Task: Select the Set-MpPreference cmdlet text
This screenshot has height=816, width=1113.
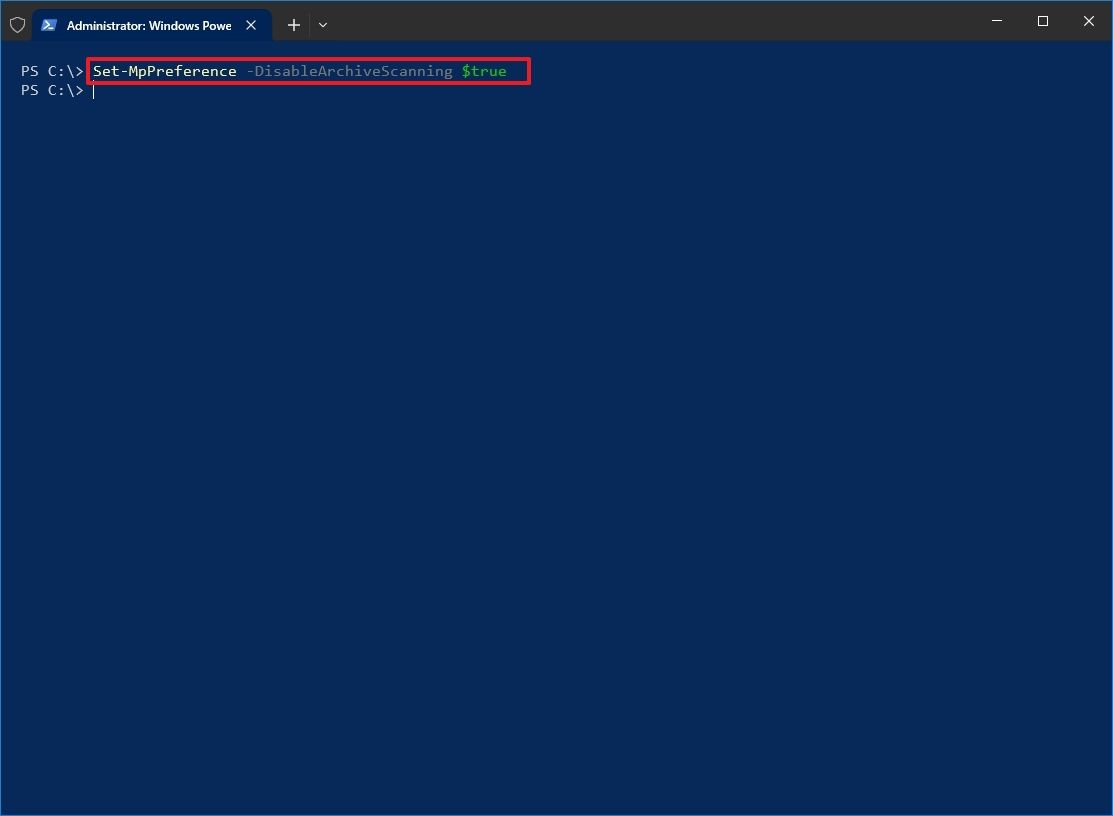Action: [163, 71]
